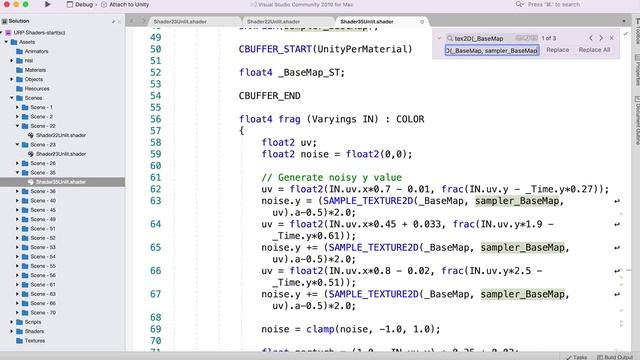Click the replace text field
The height and width of the screenshot is (360, 640).
(492, 50)
